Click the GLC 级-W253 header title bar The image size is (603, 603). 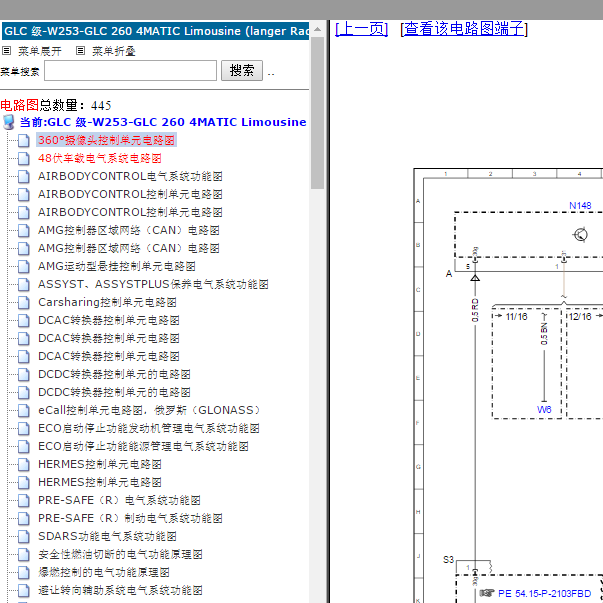(155, 31)
